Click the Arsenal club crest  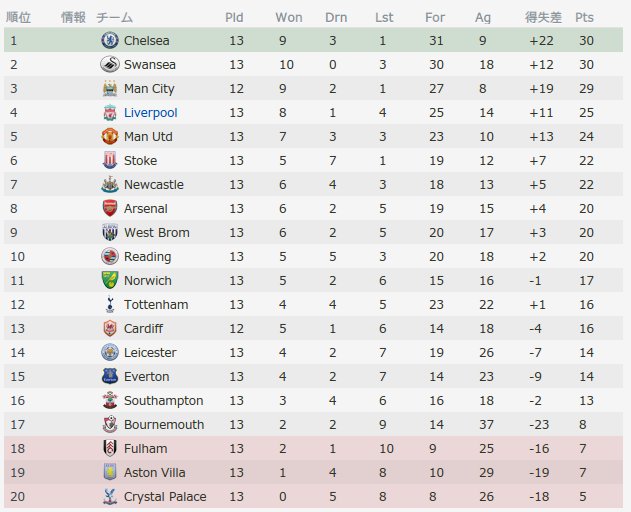click(x=109, y=209)
